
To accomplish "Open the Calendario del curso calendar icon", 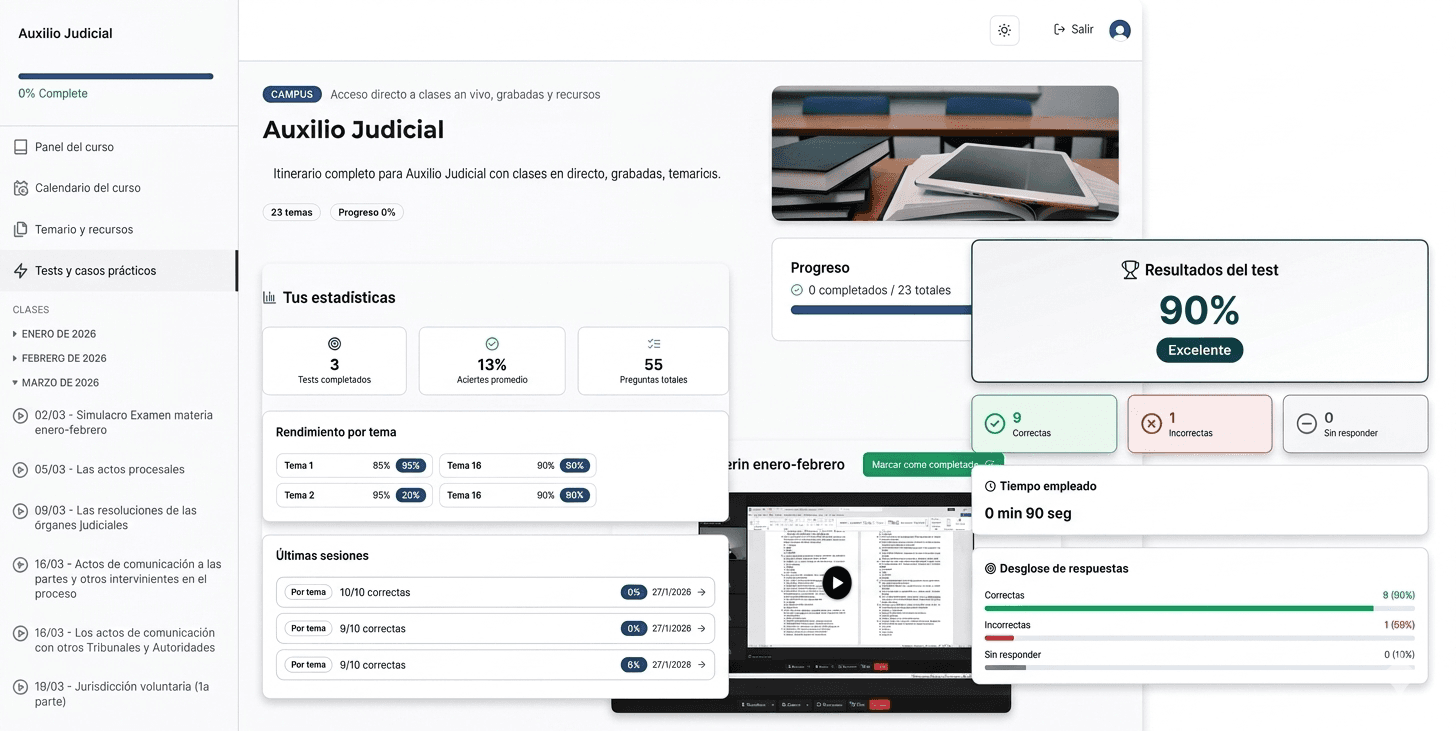I will pyautogui.click(x=21, y=187).
